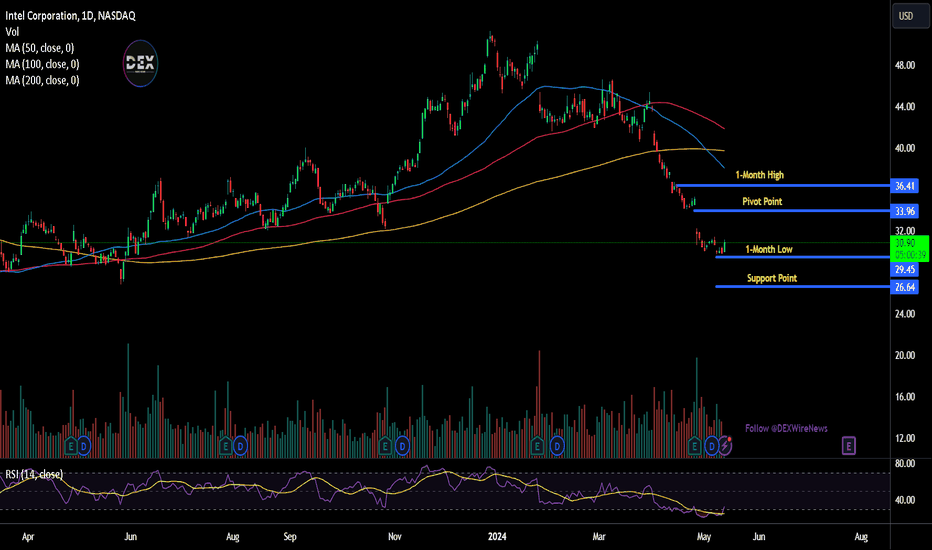Screen dimensions: 932x550
Task: Click the 29.45 price line label
Action: pyautogui.click(x=905, y=269)
